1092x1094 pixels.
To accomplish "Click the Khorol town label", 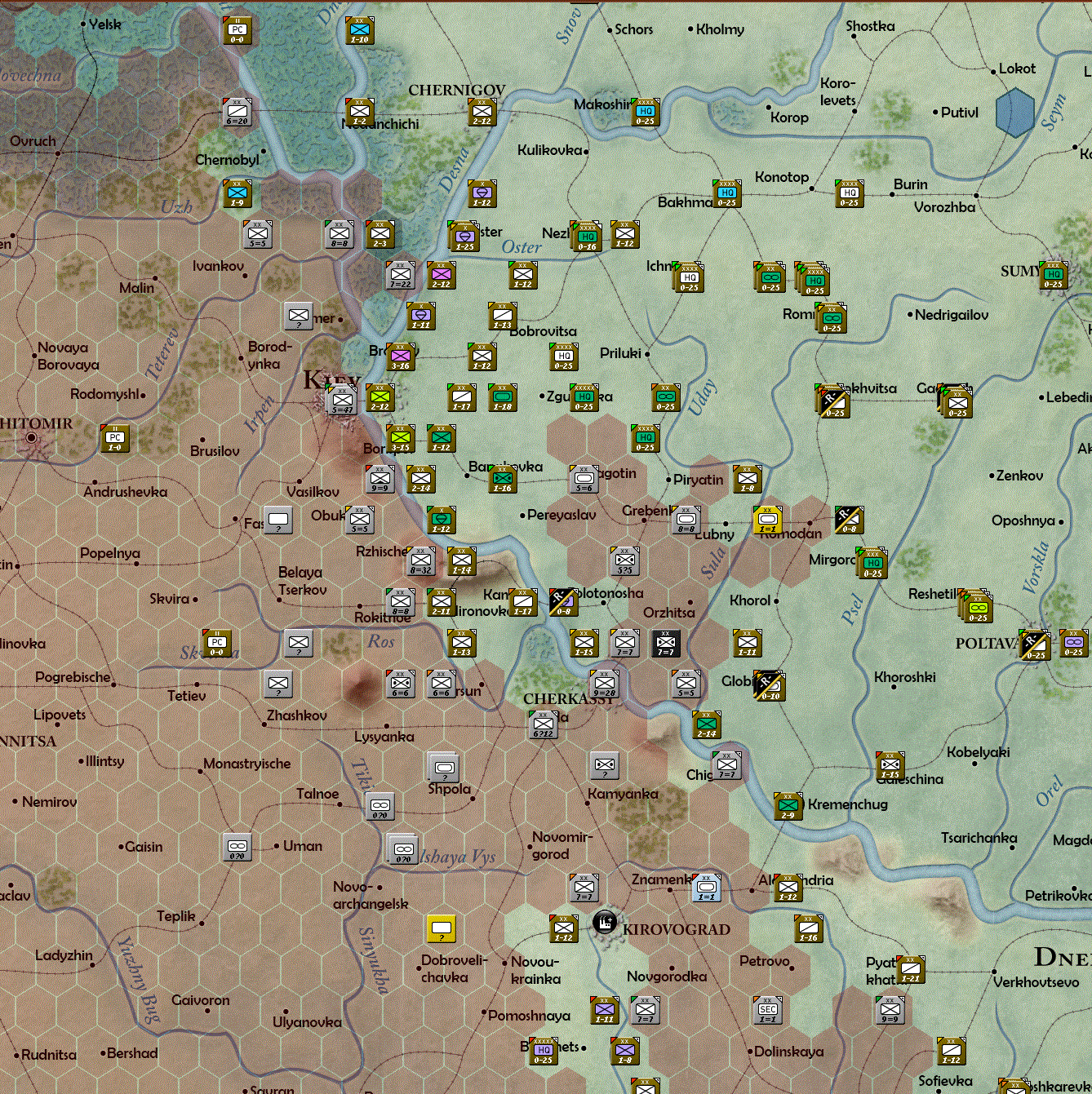I will [x=750, y=600].
